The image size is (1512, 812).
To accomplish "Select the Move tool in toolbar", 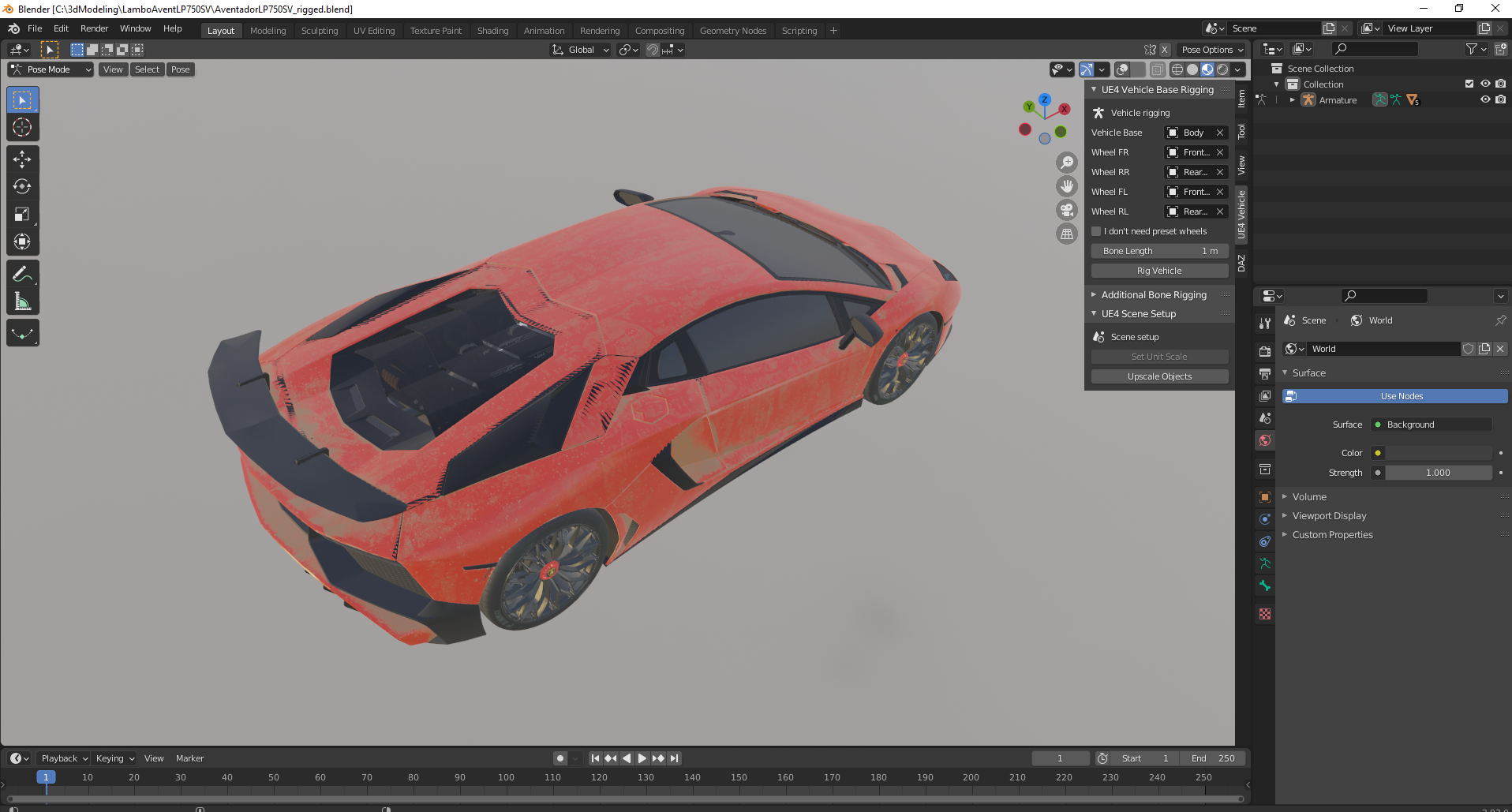I will [22, 159].
